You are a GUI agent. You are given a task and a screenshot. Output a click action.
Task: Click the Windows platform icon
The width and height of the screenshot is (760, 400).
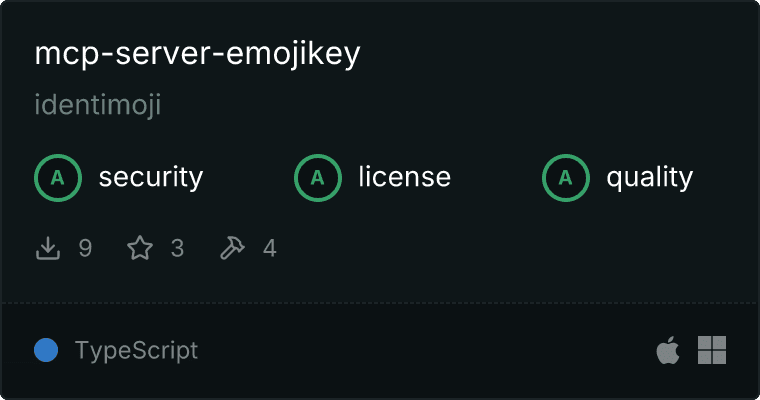tap(712, 350)
